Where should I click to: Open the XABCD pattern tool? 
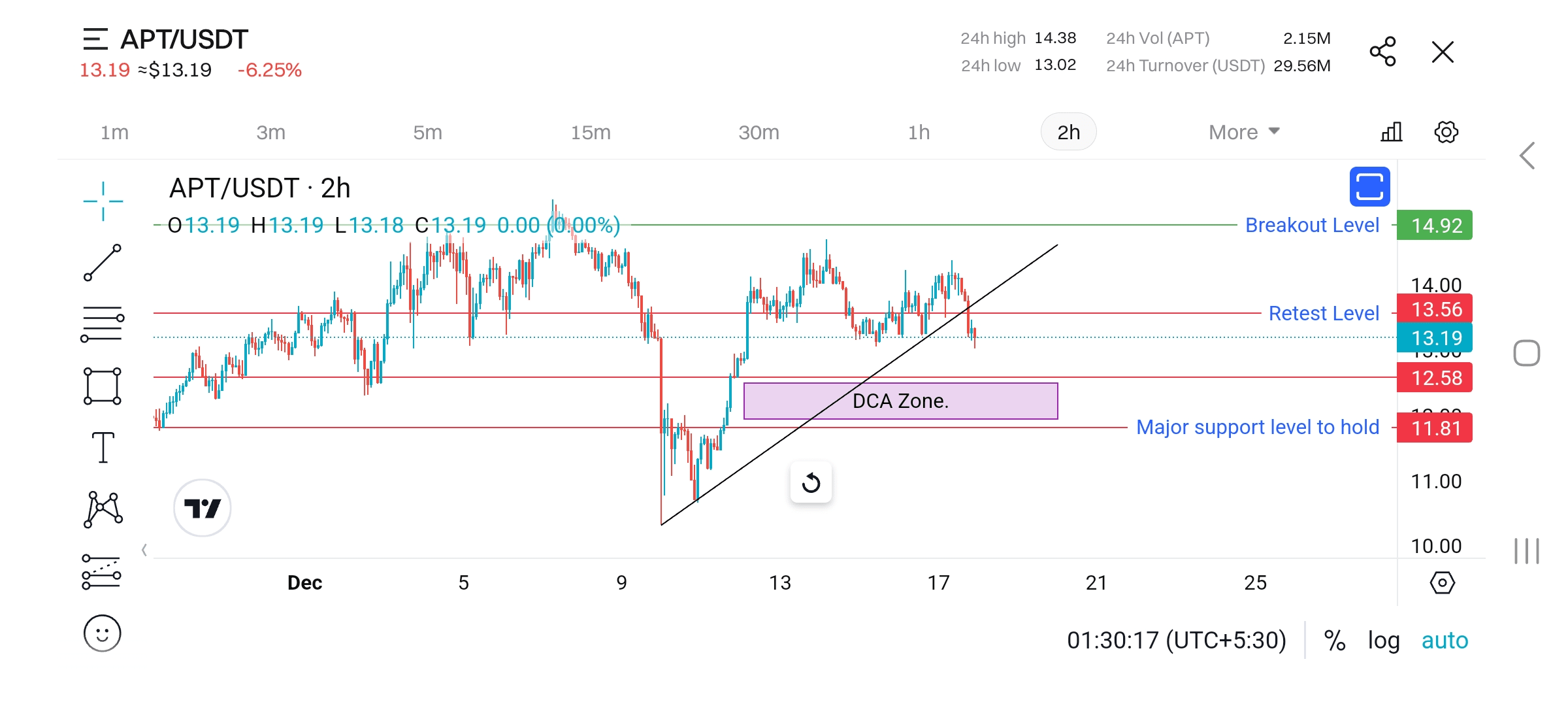[103, 509]
